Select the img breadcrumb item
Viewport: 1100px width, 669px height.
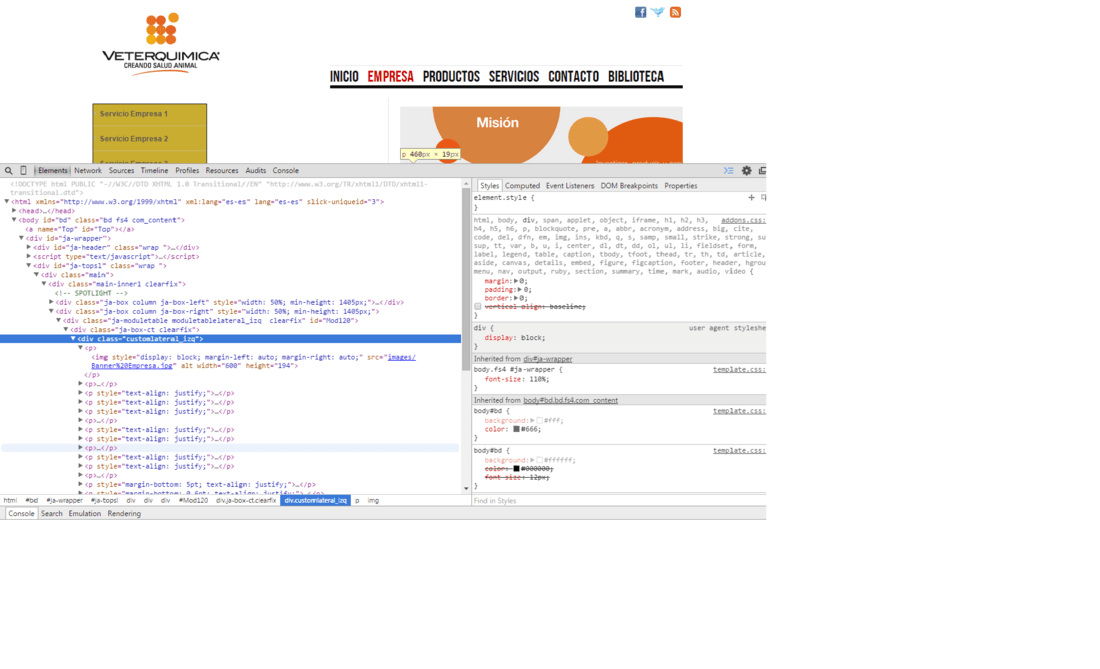click(x=373, y=501)
